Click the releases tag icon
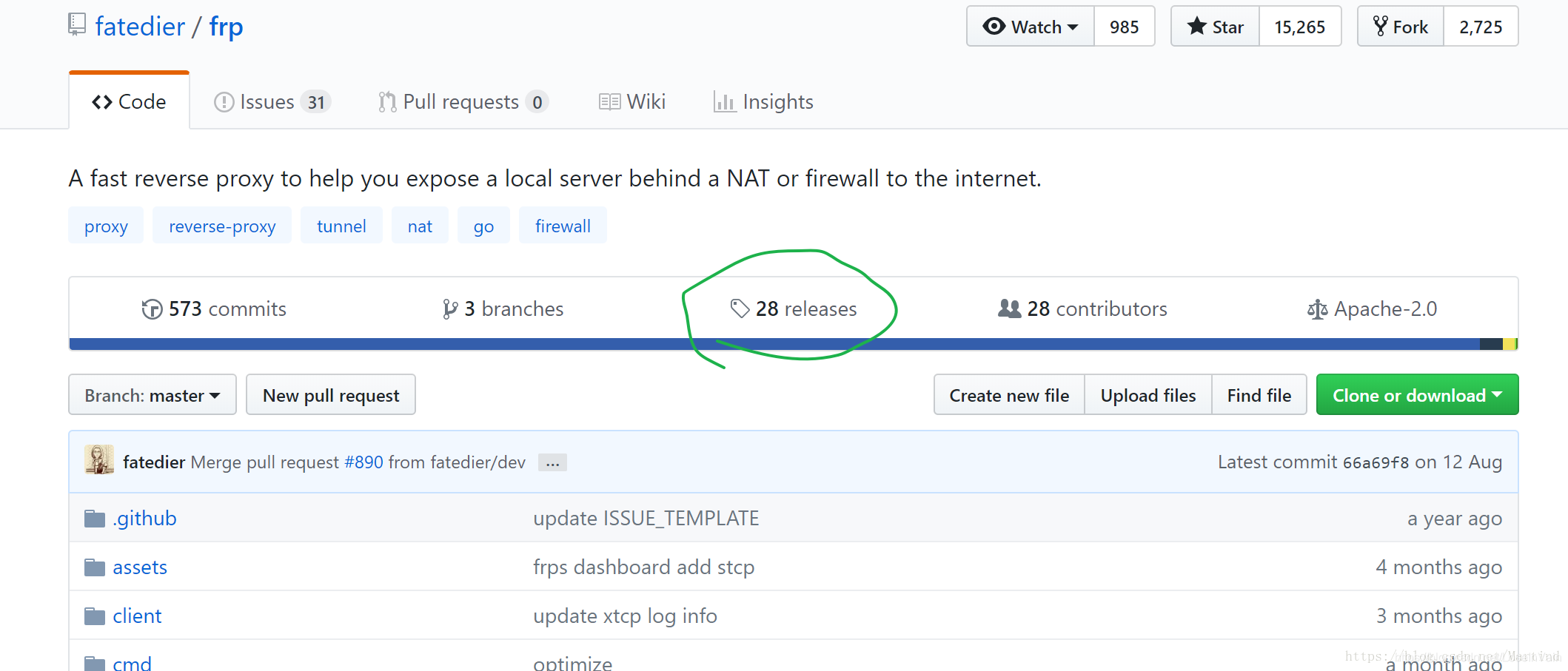This screenshot has width=1568, height=671. (x=740, y=308)
